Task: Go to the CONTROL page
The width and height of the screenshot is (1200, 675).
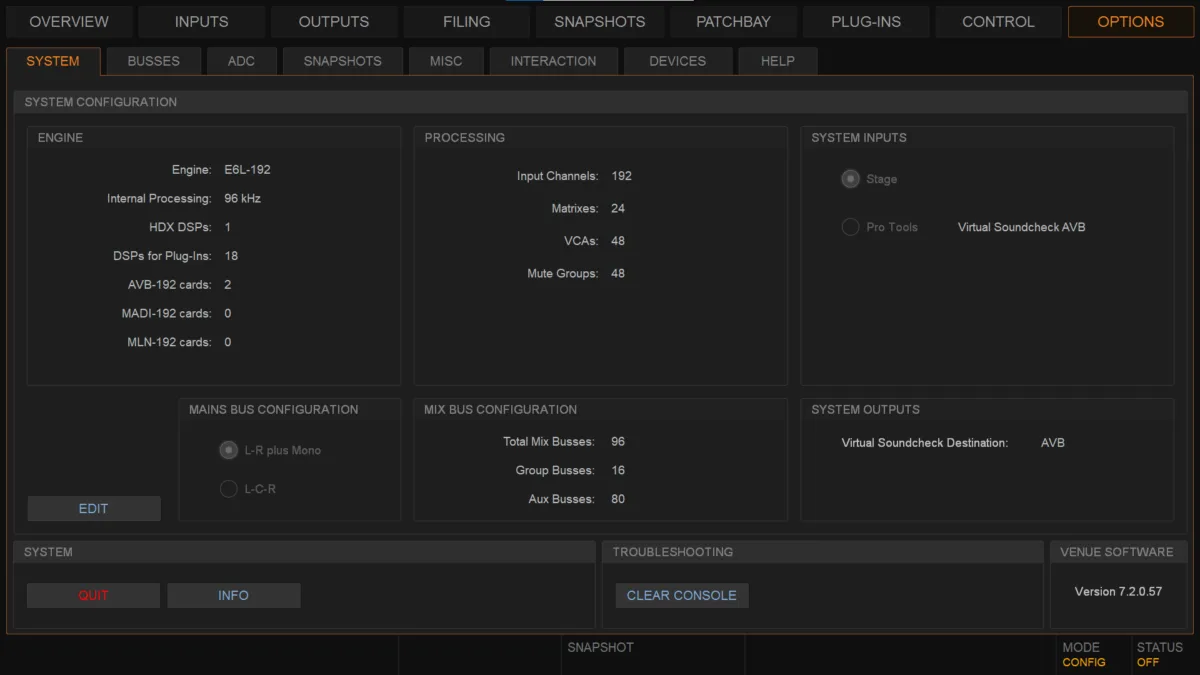Action: (998, 21)
